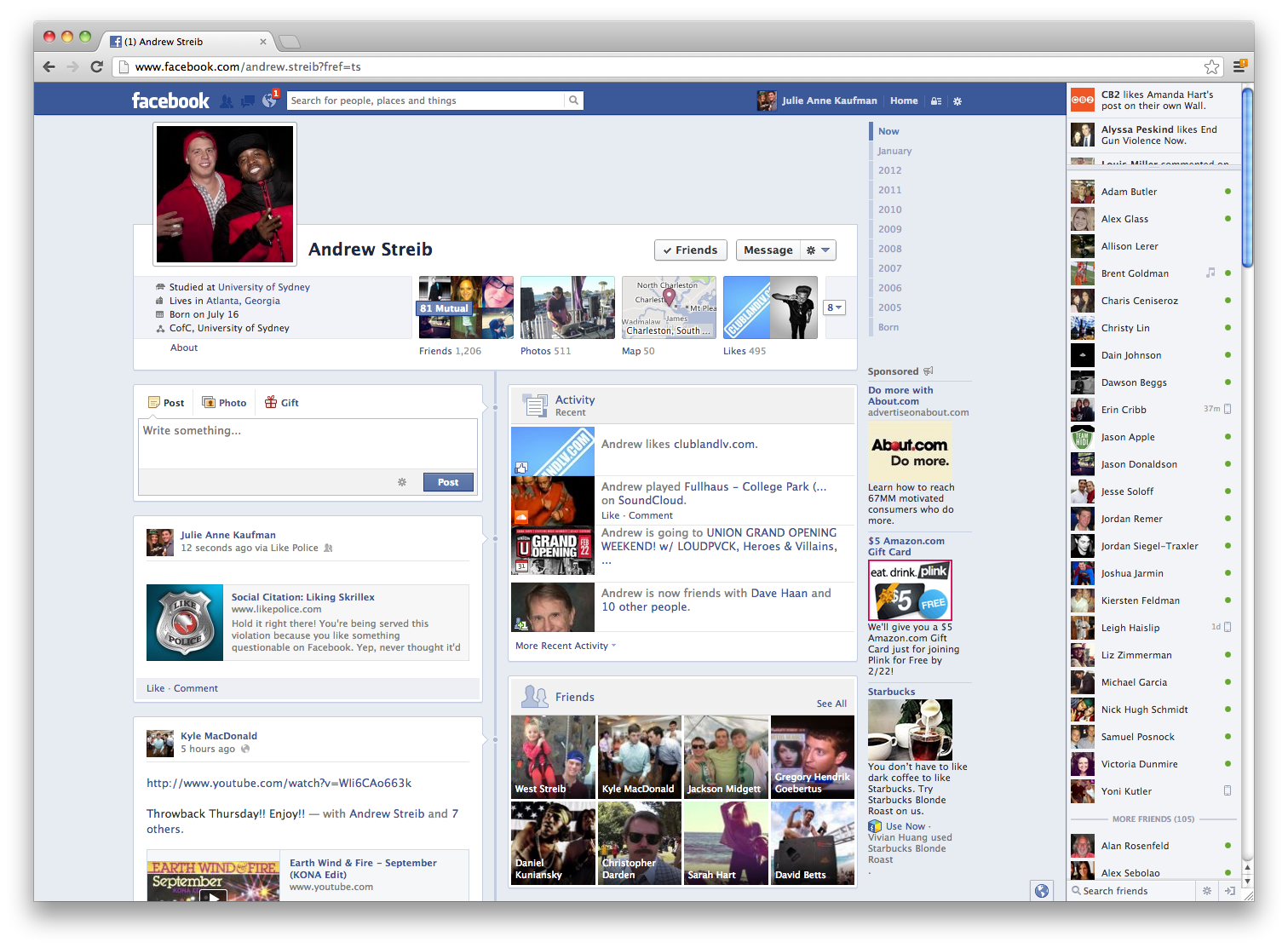Open the About link

[184, 348]
